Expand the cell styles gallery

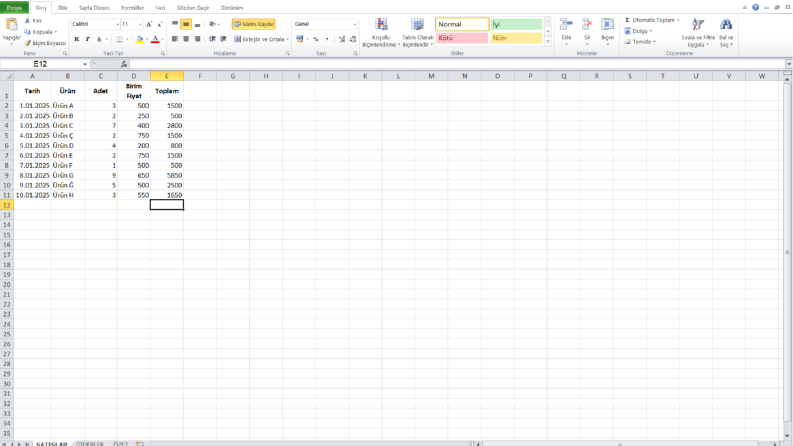coord(548,42)
